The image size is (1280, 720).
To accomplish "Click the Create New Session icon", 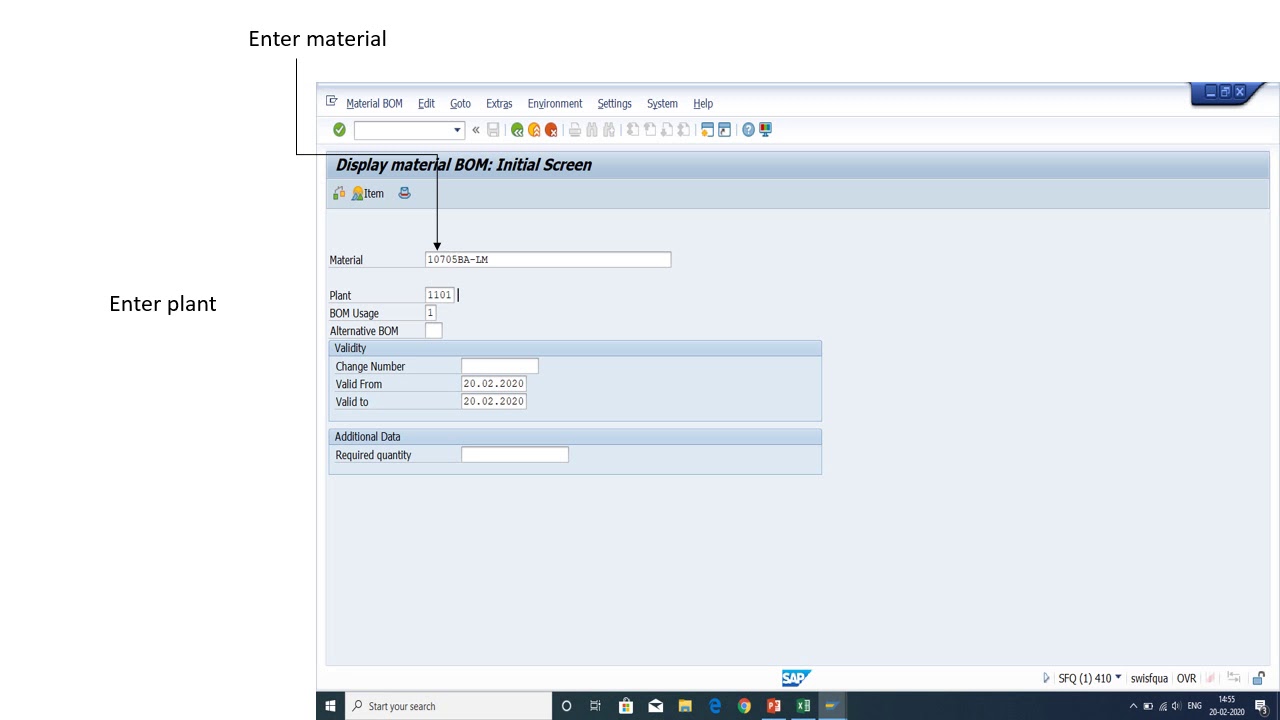I will pyautogui.click(x=708, y=130).
